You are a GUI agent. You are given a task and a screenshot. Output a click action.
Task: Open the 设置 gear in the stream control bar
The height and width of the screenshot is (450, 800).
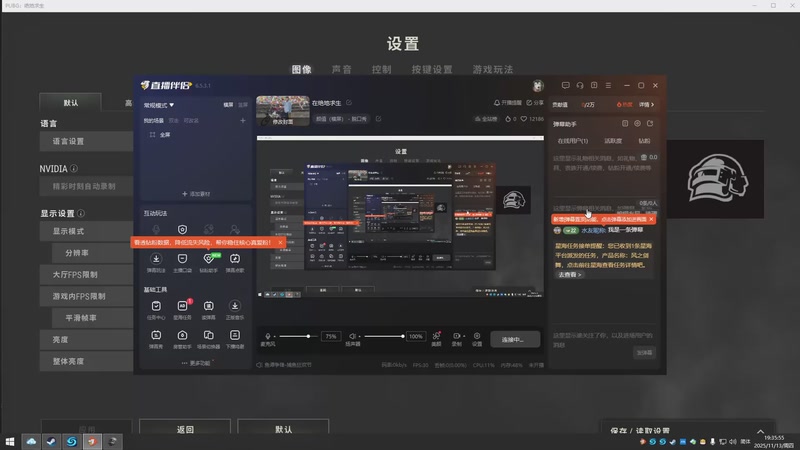(477, 339)
